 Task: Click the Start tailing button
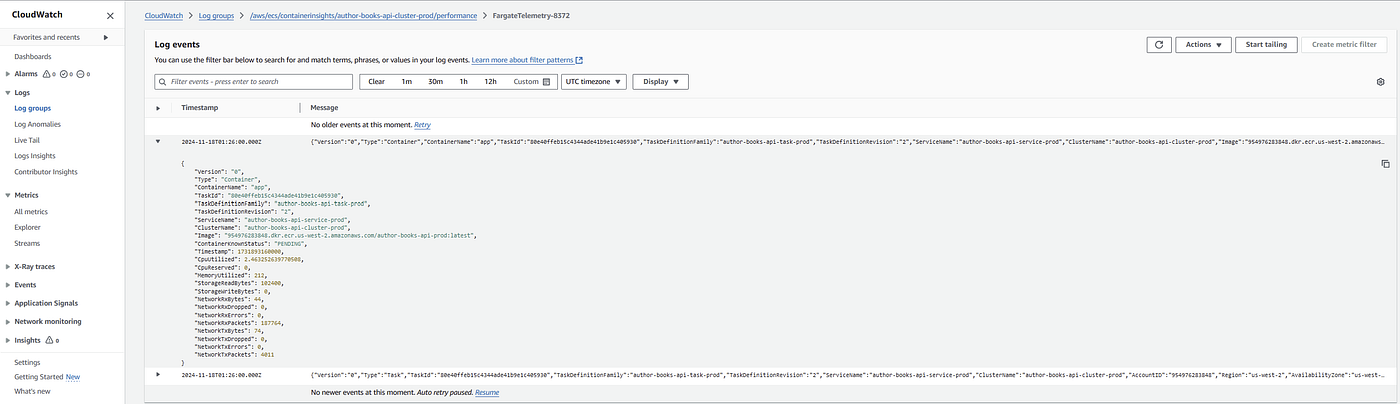pyautogui.click(x=1266, y=45)
